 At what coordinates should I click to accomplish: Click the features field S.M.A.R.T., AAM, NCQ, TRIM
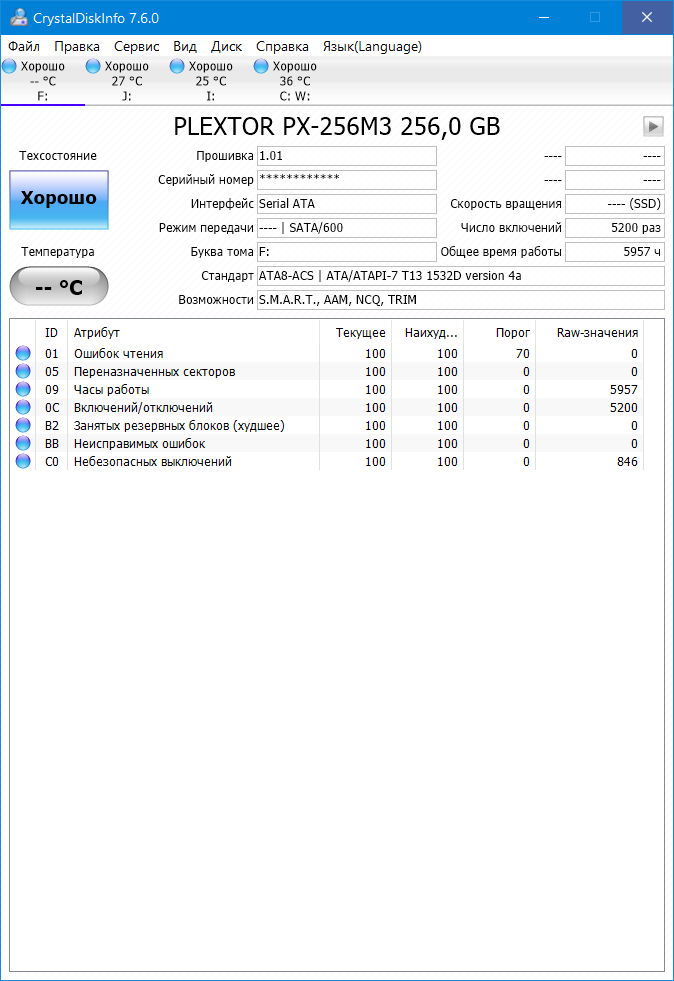(461, 300)
